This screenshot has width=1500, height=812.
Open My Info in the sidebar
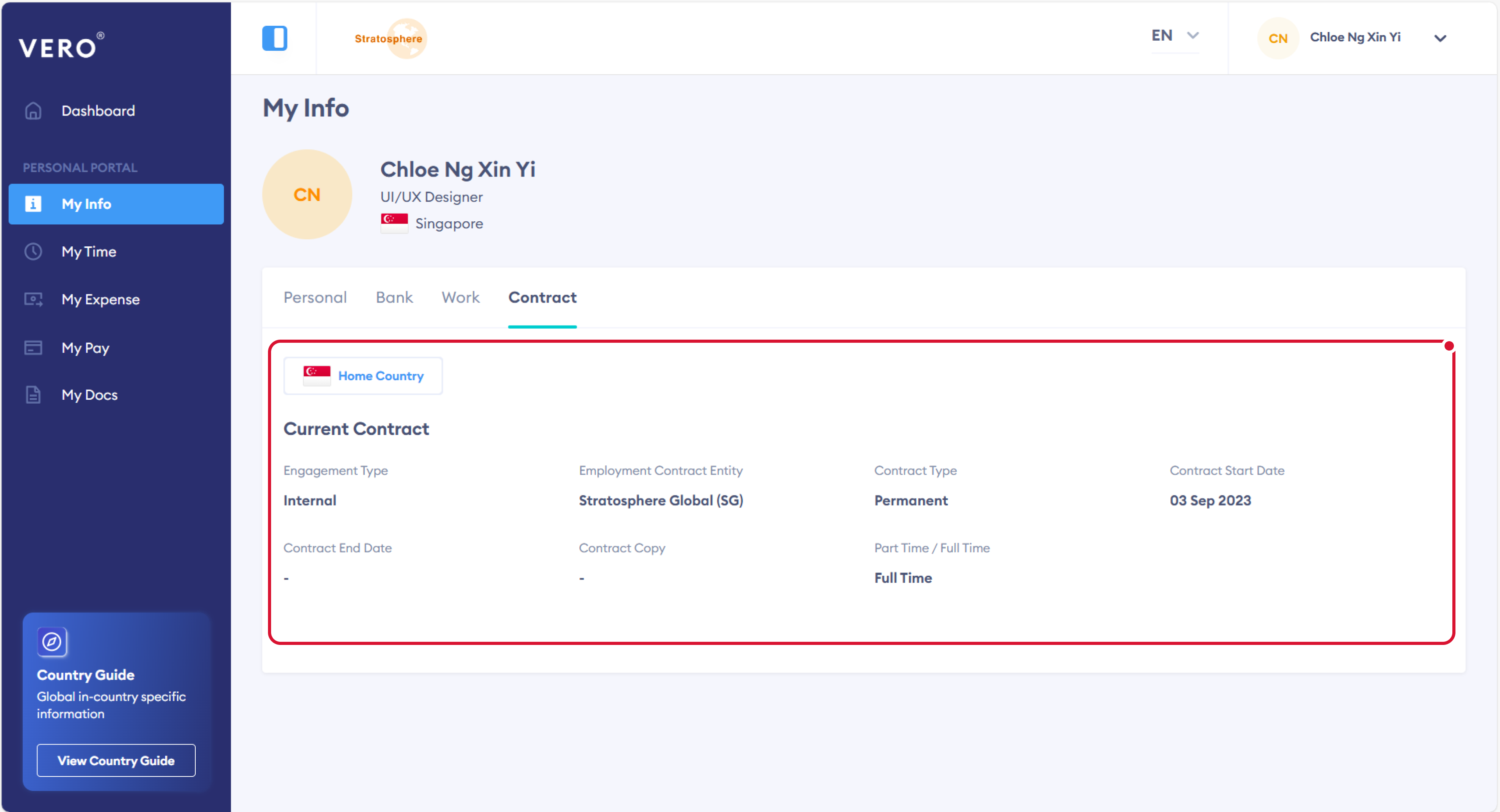(116, 204)
